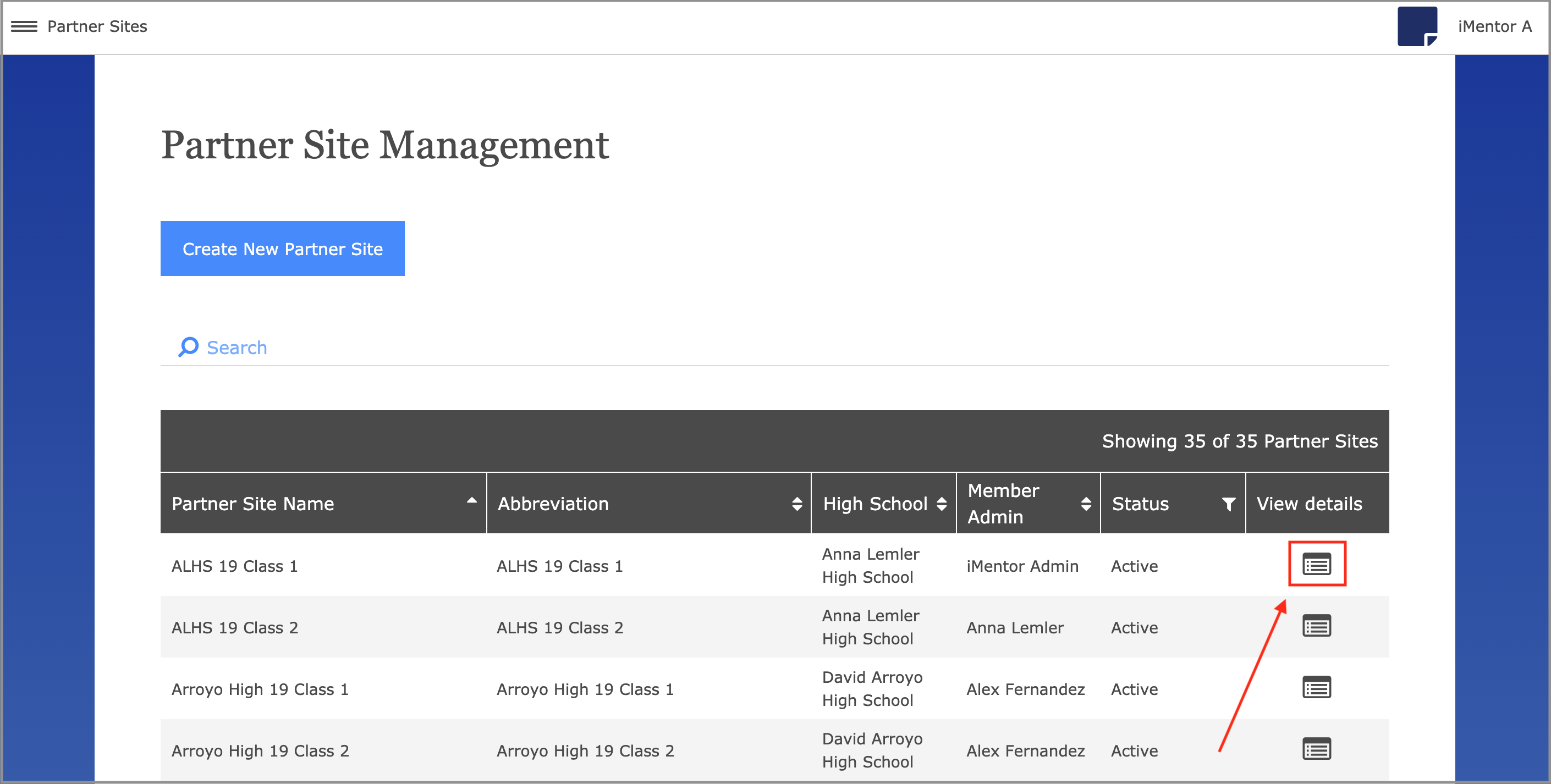Select the ALHS 19 Class 1 name cell

point(235,566)
